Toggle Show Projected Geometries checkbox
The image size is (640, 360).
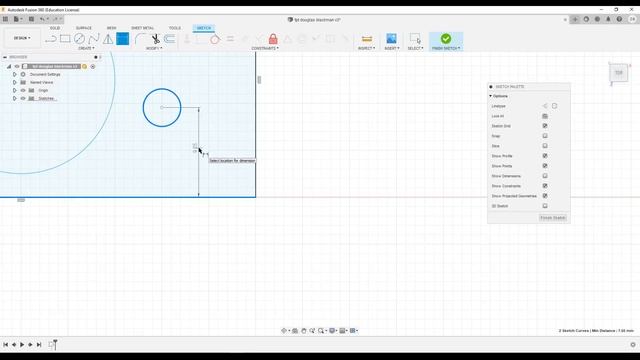click(545, 196)
